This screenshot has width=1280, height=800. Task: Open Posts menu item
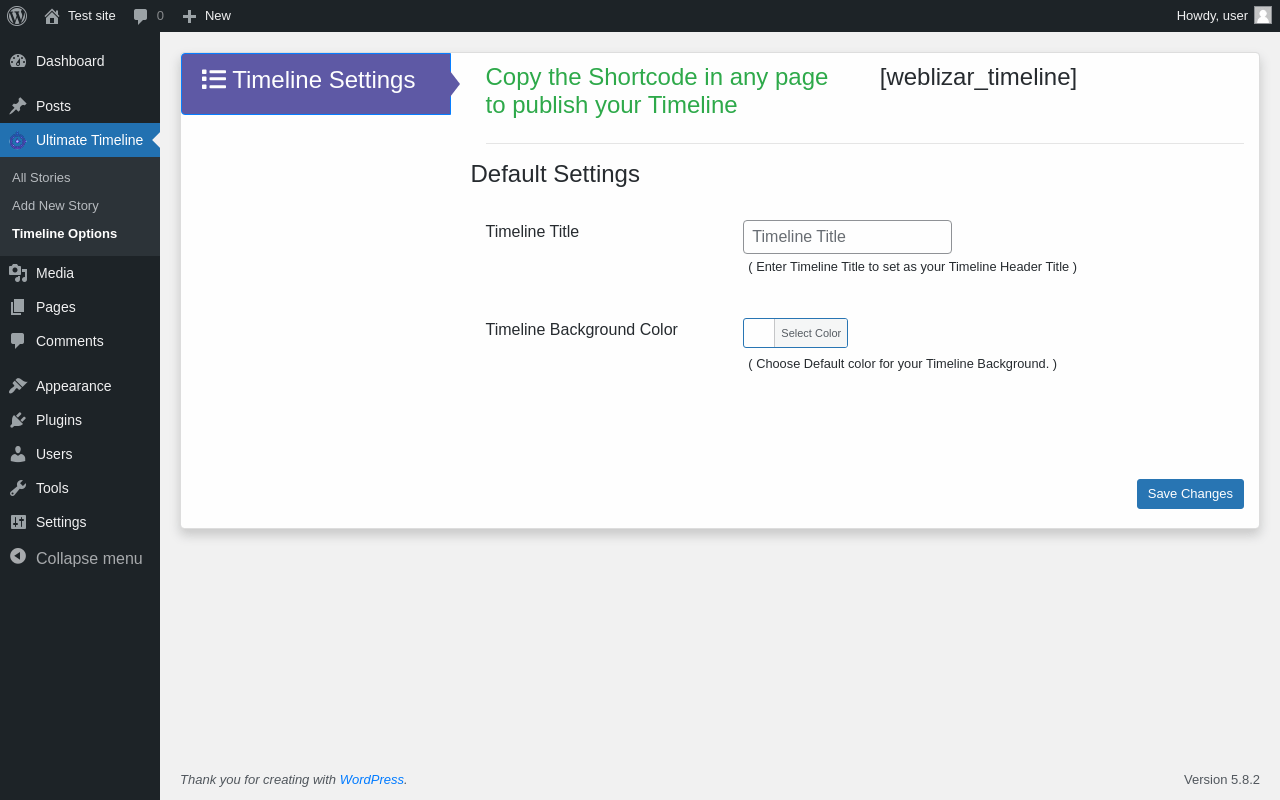tap(80, 106)
